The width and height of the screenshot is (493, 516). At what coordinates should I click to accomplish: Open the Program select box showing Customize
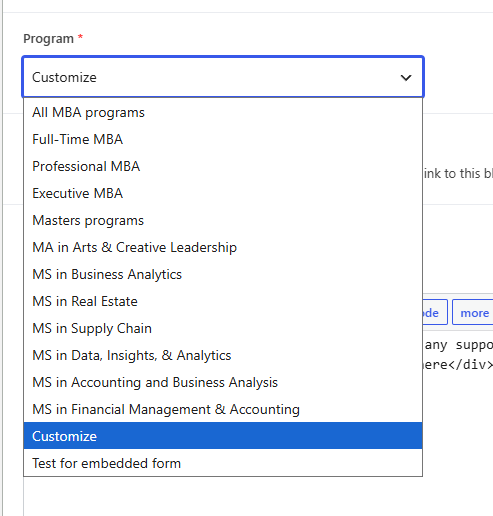223,77
